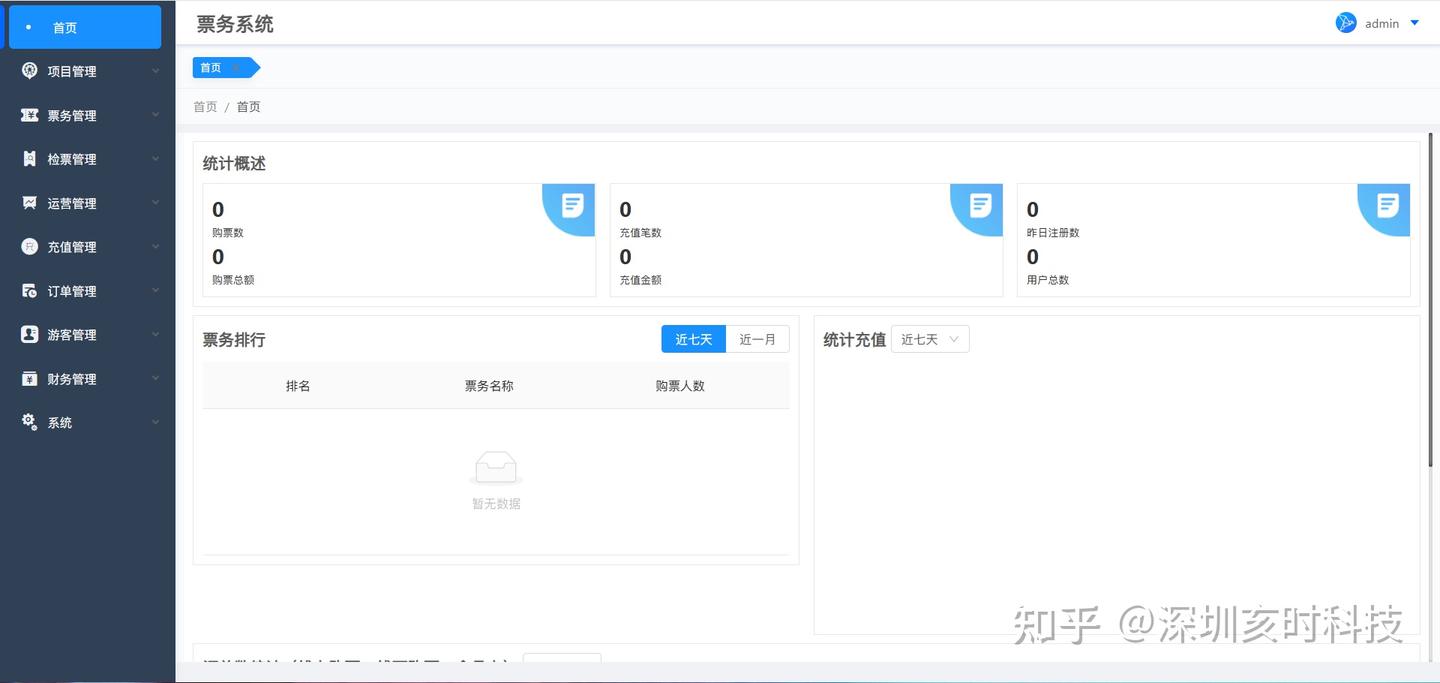This screenshot has height=683, width=1440.
Task: Click the 系统 gears icon
Action: point(30,422)
